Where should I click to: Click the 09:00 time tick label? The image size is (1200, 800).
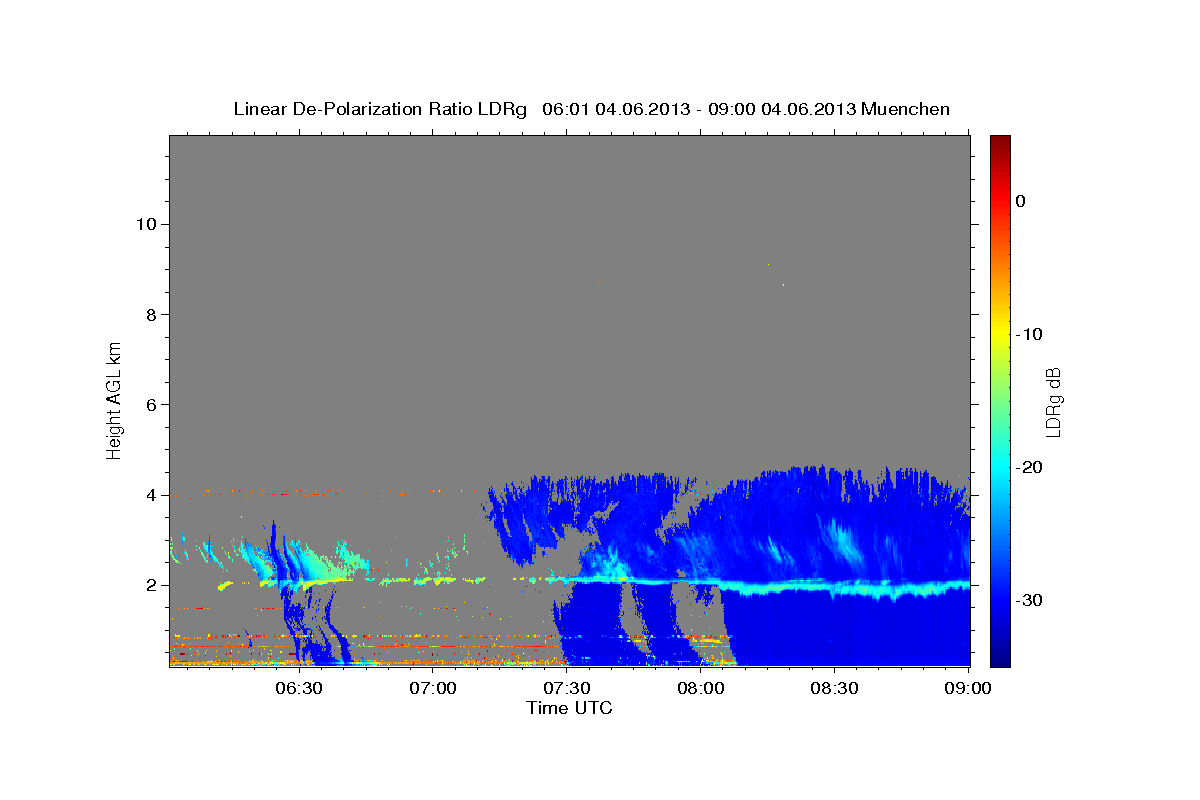(969, 689)
